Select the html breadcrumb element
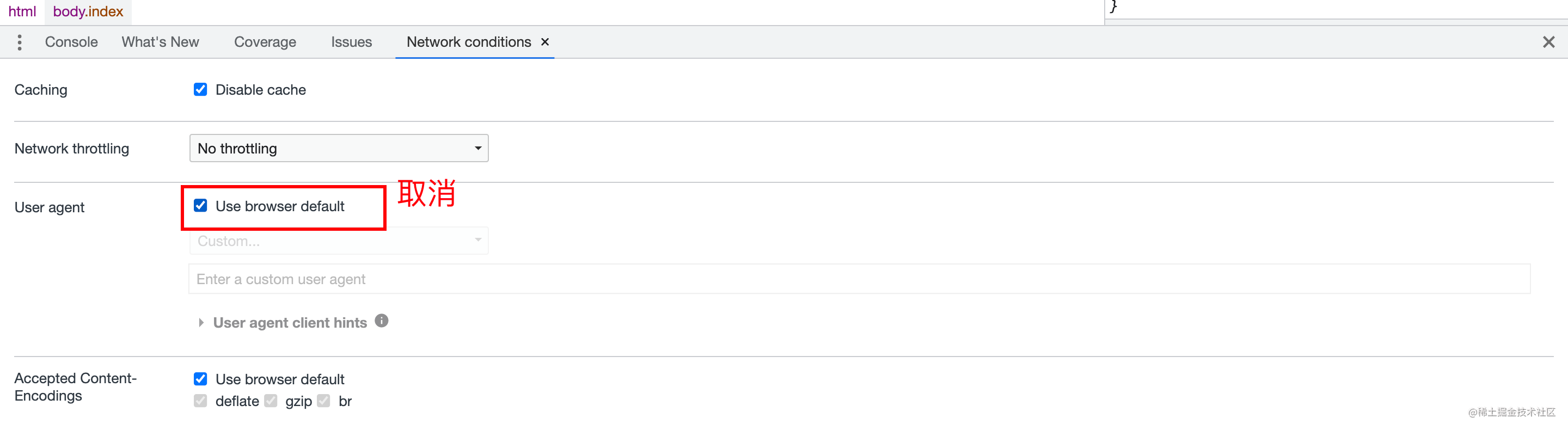The height and width of the screenshot is (430, 1568). pos(22,11)
